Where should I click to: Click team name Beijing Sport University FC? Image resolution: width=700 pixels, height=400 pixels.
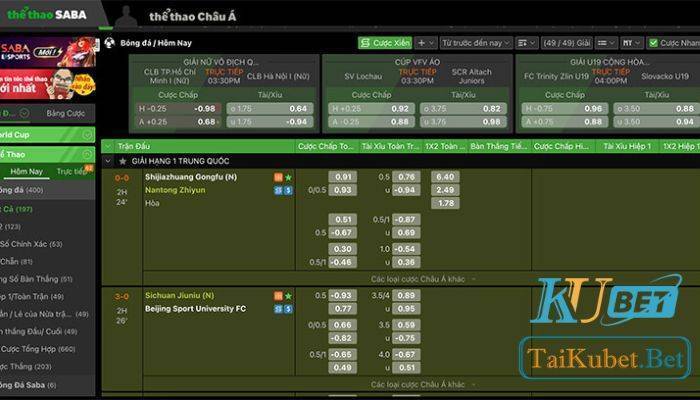point(196,308)
